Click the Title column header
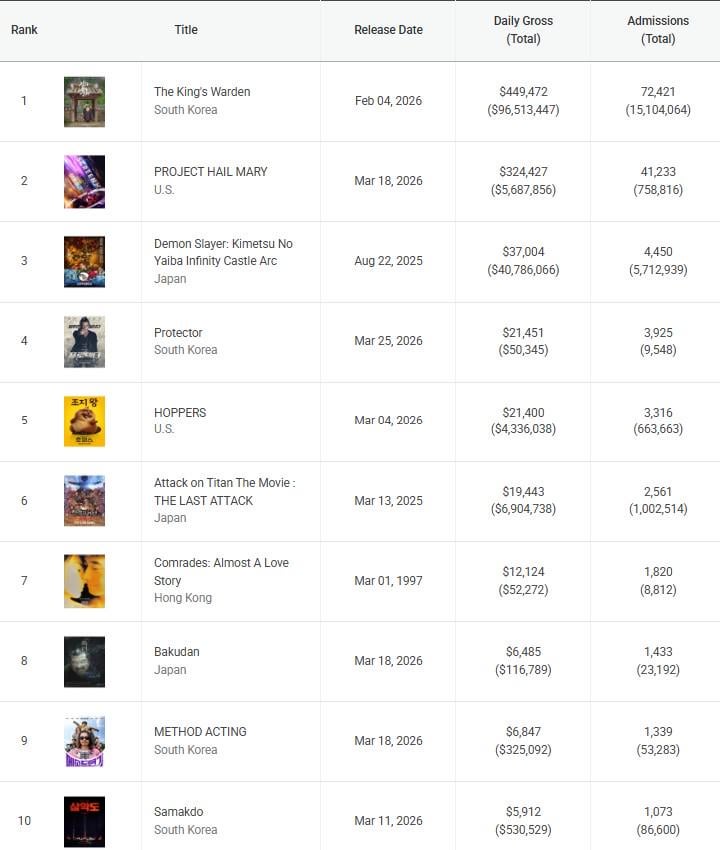This screenshot has height=850, width=720. (x=186, y=30)
